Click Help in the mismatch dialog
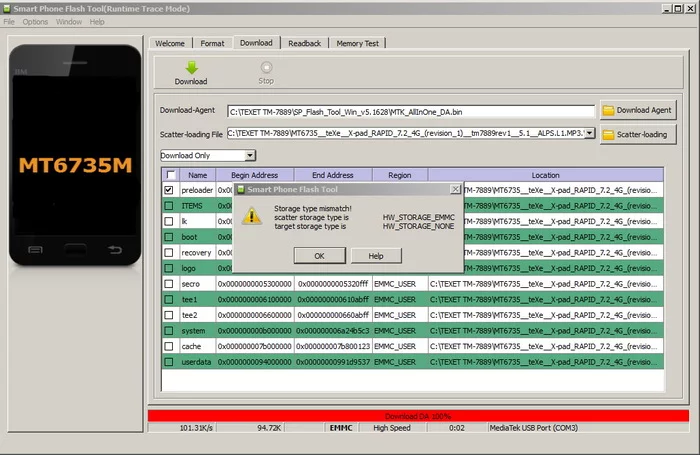 (x=376, y=256)
